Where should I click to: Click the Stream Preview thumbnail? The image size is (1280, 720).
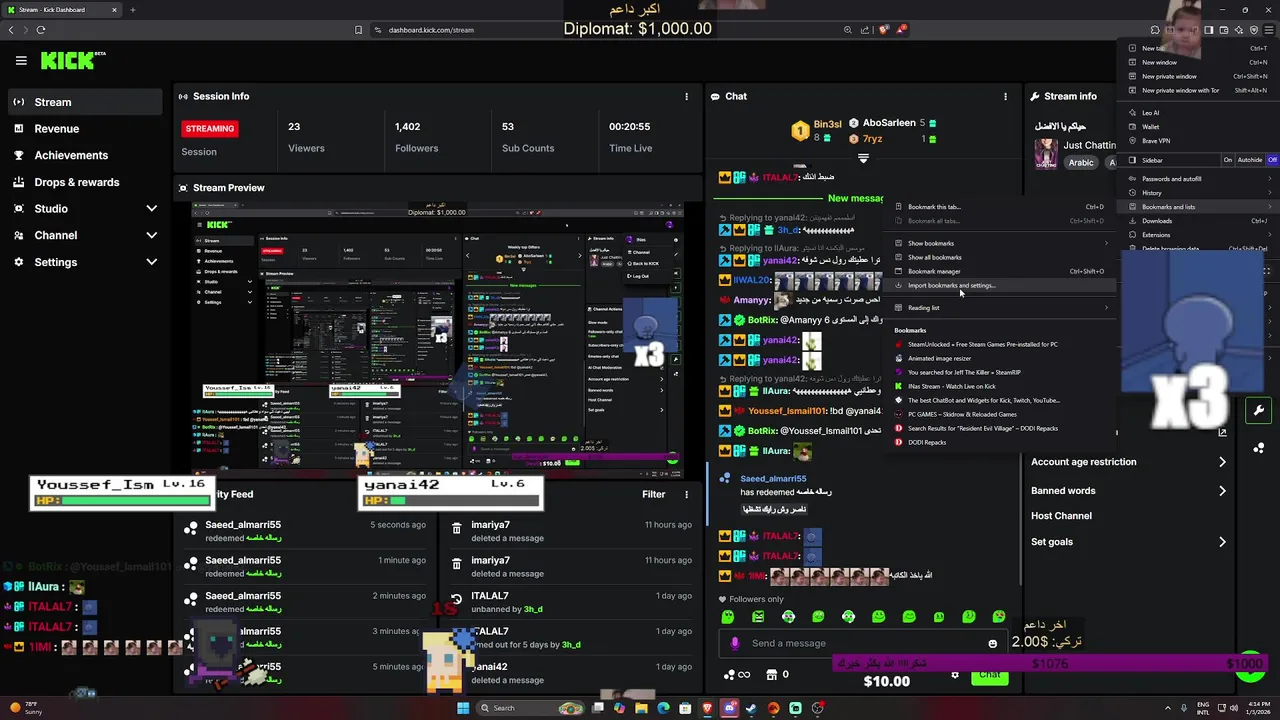pyautogui.click(x=437, y=340)
